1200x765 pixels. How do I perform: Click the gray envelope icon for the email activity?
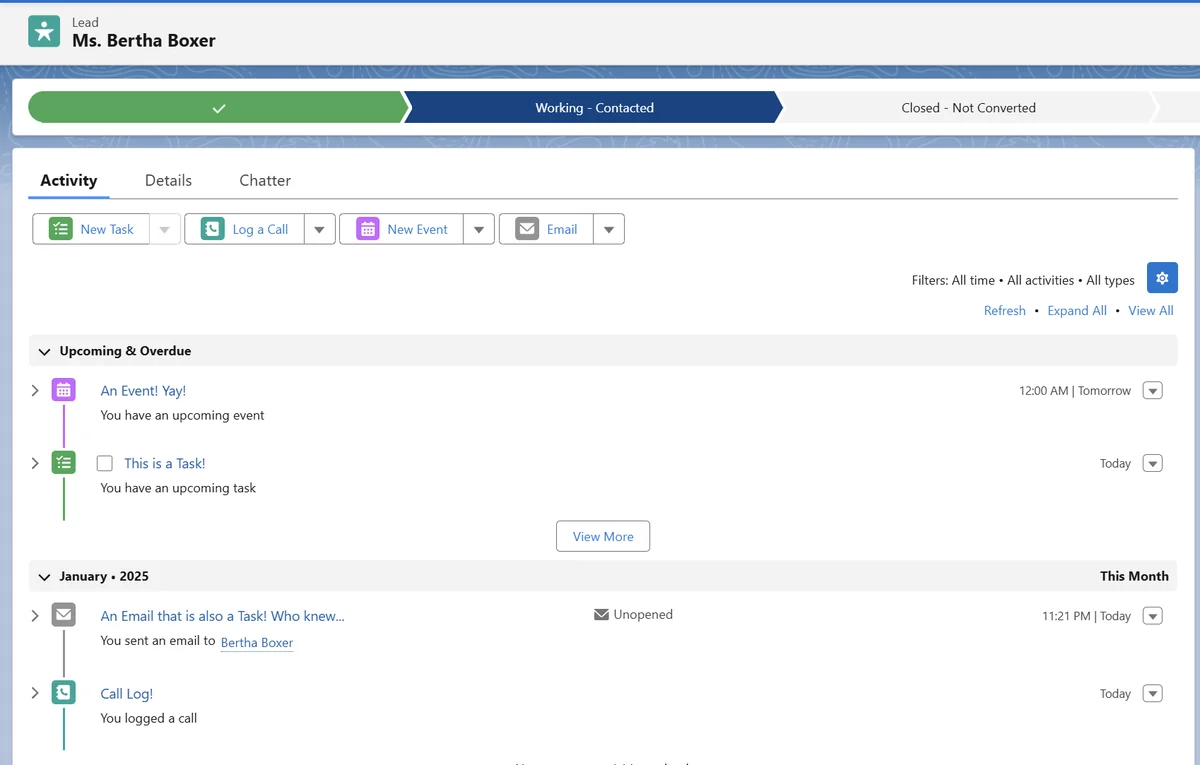[64, 615]
